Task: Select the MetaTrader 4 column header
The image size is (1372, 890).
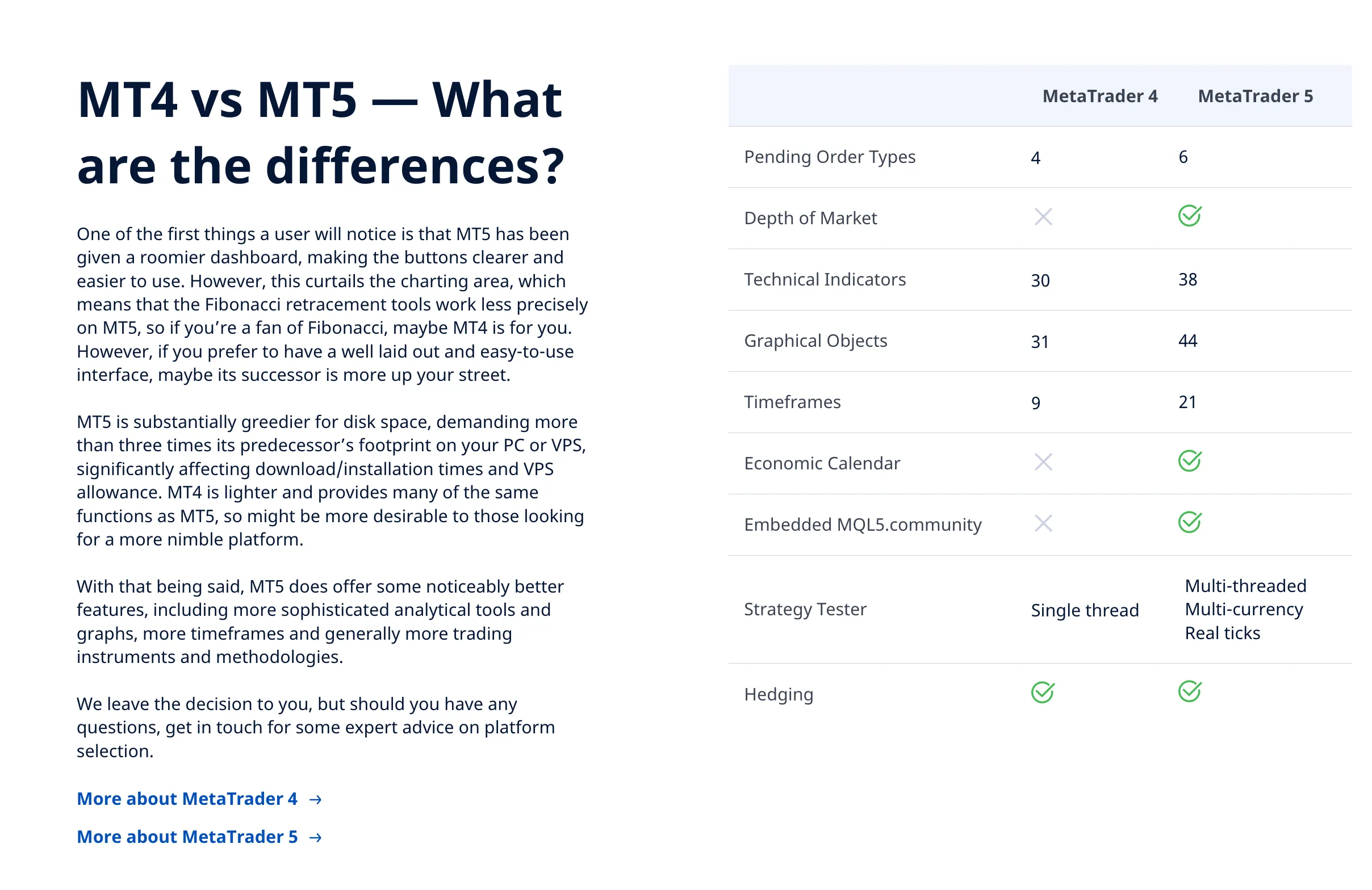Action: [1100, 96]
